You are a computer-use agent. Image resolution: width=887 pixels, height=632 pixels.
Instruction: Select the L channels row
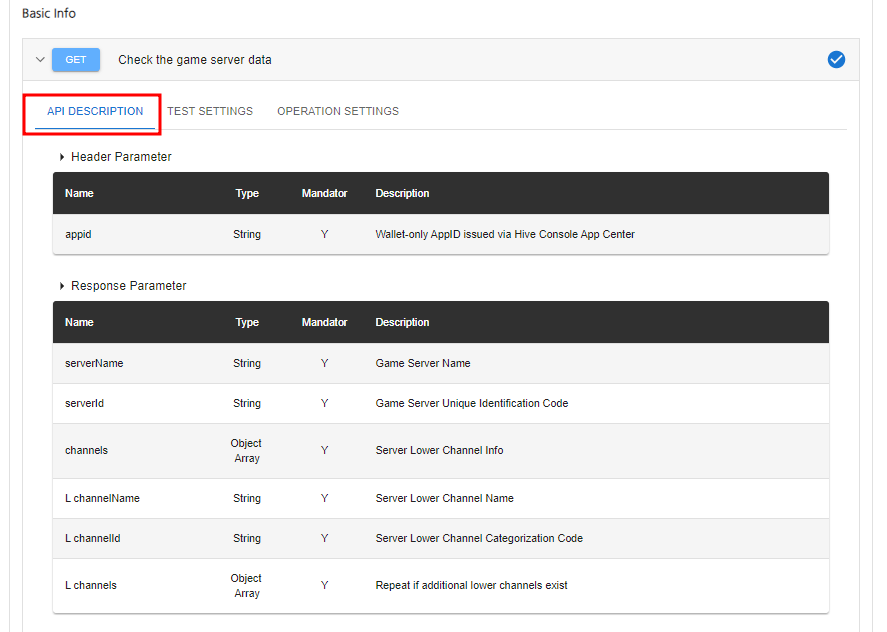pos(441,586)
